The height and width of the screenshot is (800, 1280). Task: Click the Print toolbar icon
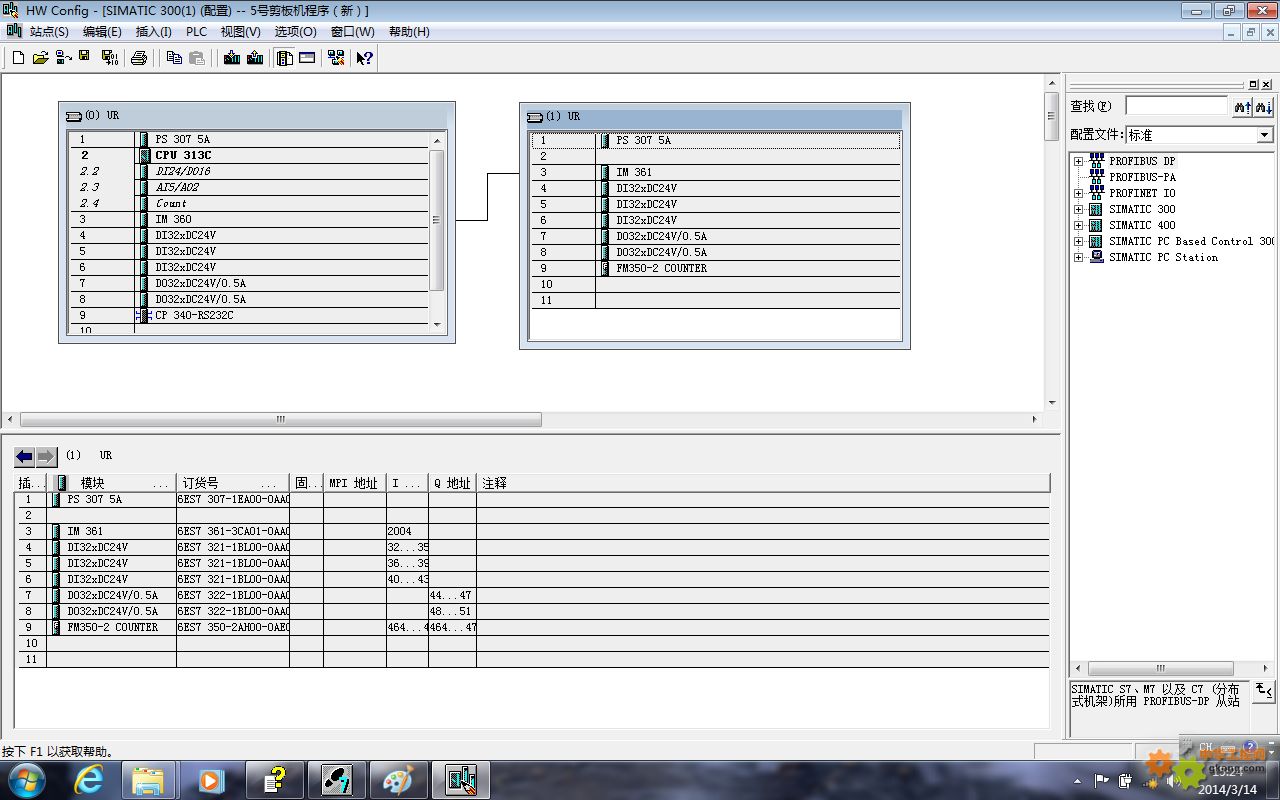139,58
